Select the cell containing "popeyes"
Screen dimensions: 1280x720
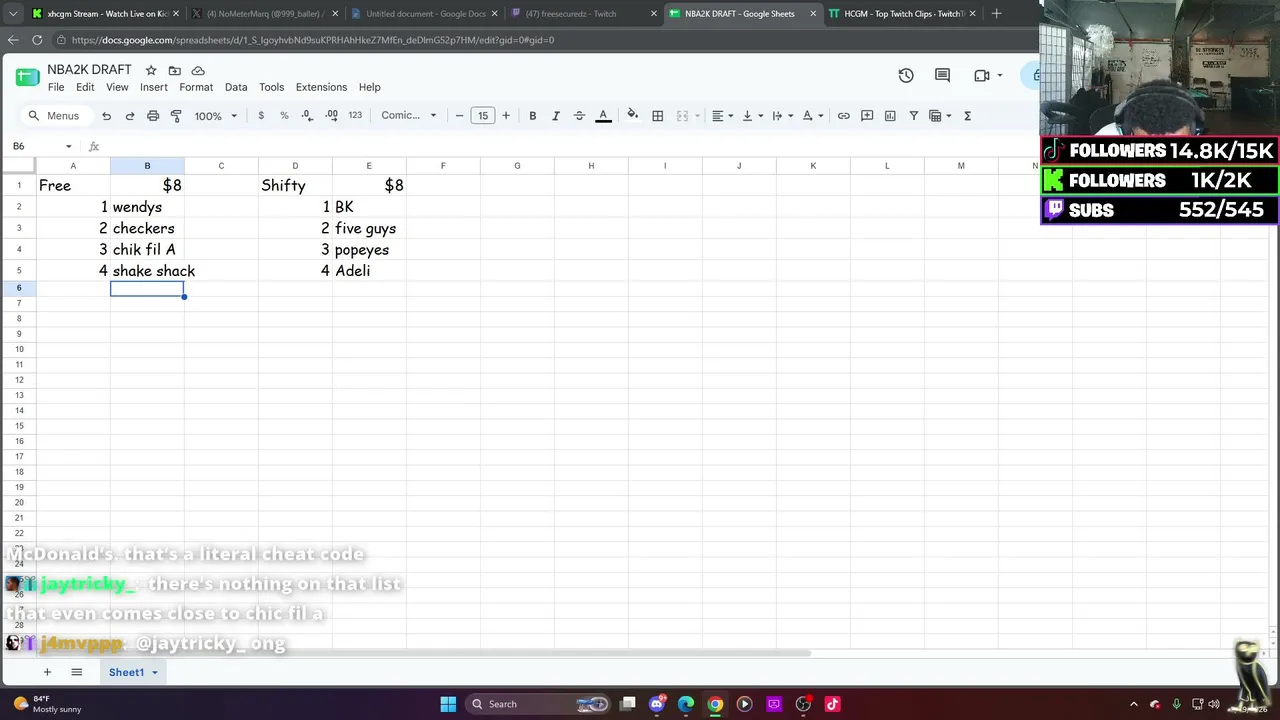click(x=369, y=250)
